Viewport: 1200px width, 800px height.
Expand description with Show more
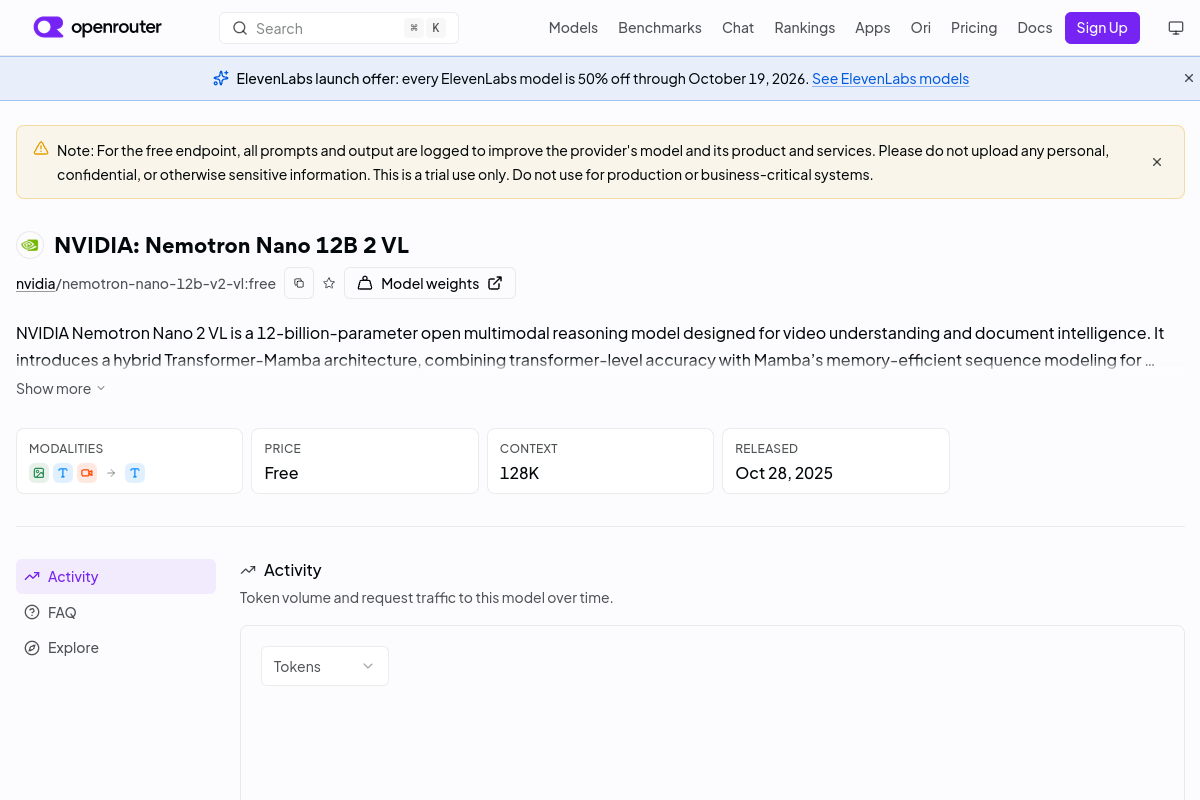(61, 388)
